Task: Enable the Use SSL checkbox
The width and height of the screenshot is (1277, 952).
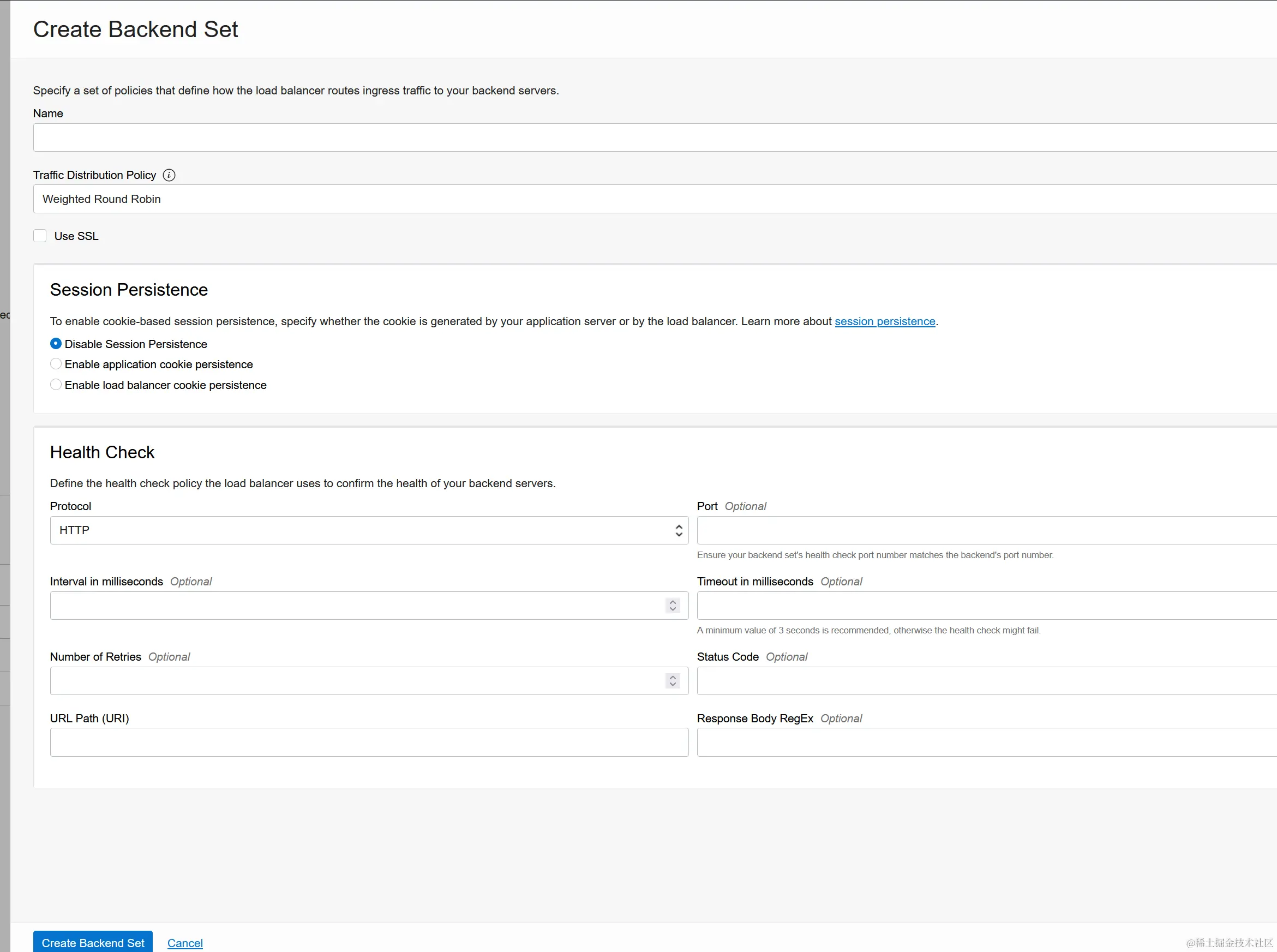Action: [40, 235]
